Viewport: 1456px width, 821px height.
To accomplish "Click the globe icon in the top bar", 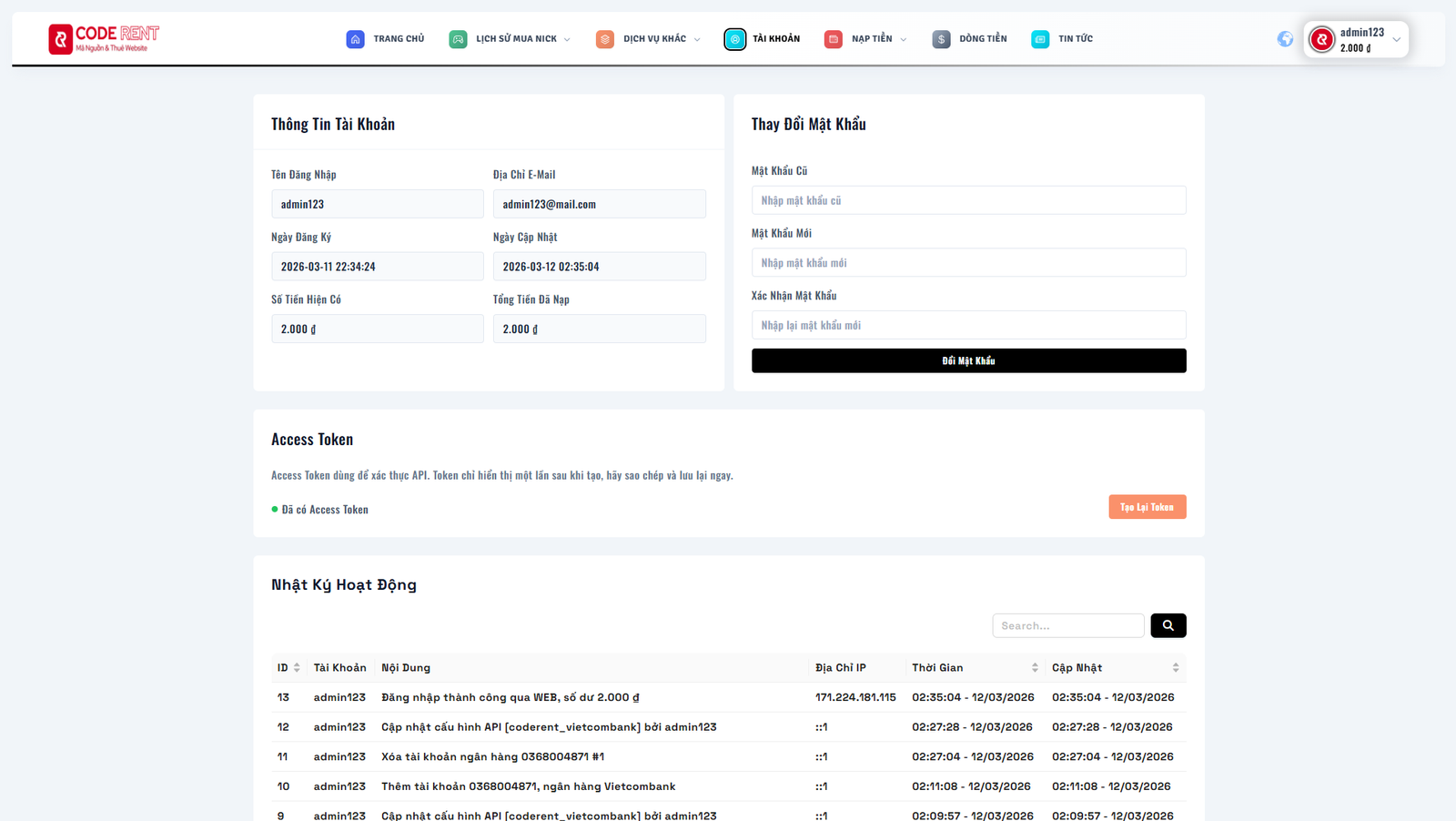I will point(1285,38).
